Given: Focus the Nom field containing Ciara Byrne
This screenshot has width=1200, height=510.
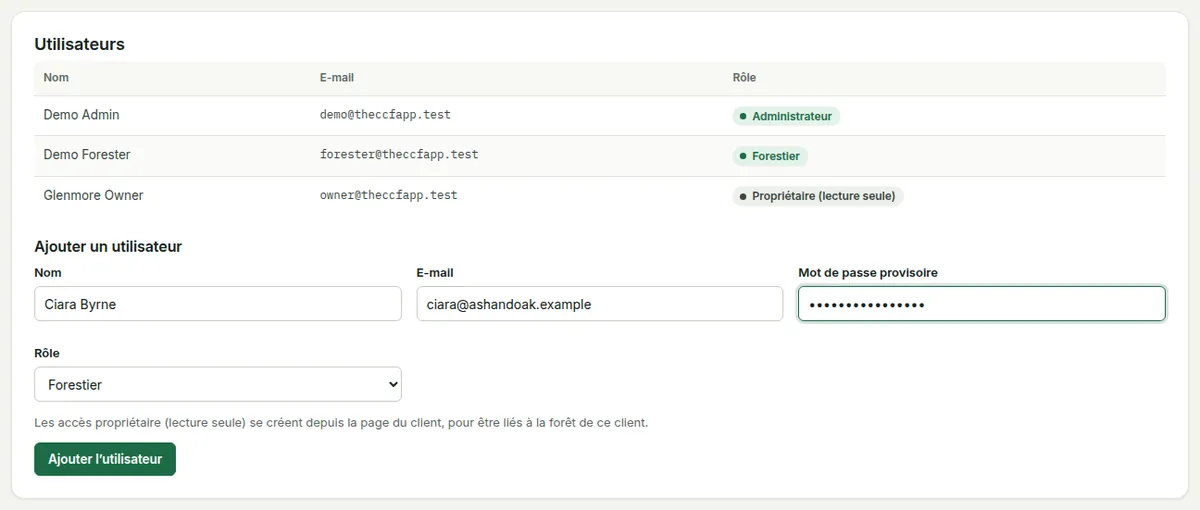Looking at the screenshot, I should 218,304.
